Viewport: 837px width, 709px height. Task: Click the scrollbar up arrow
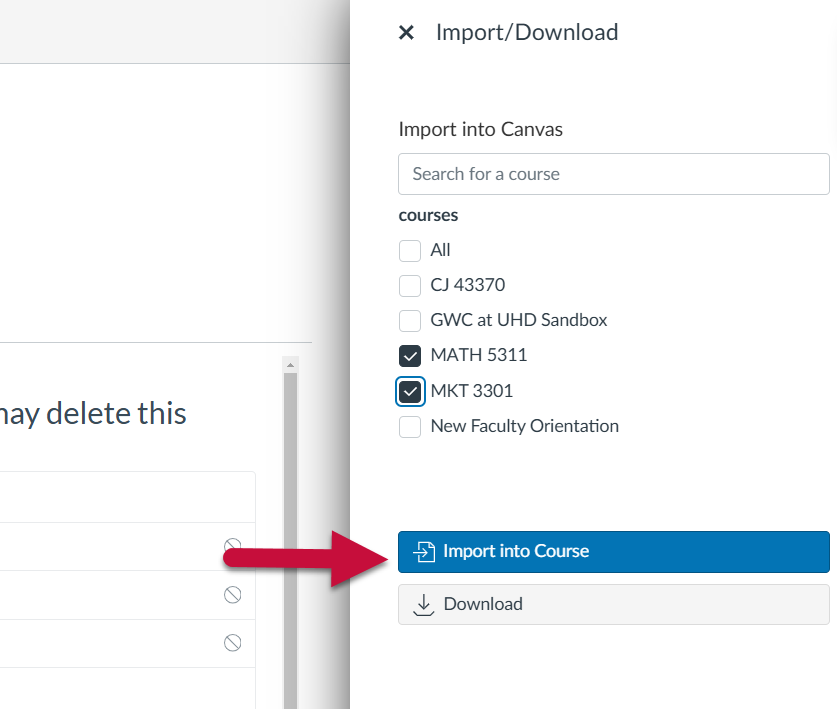pos(290,365)
